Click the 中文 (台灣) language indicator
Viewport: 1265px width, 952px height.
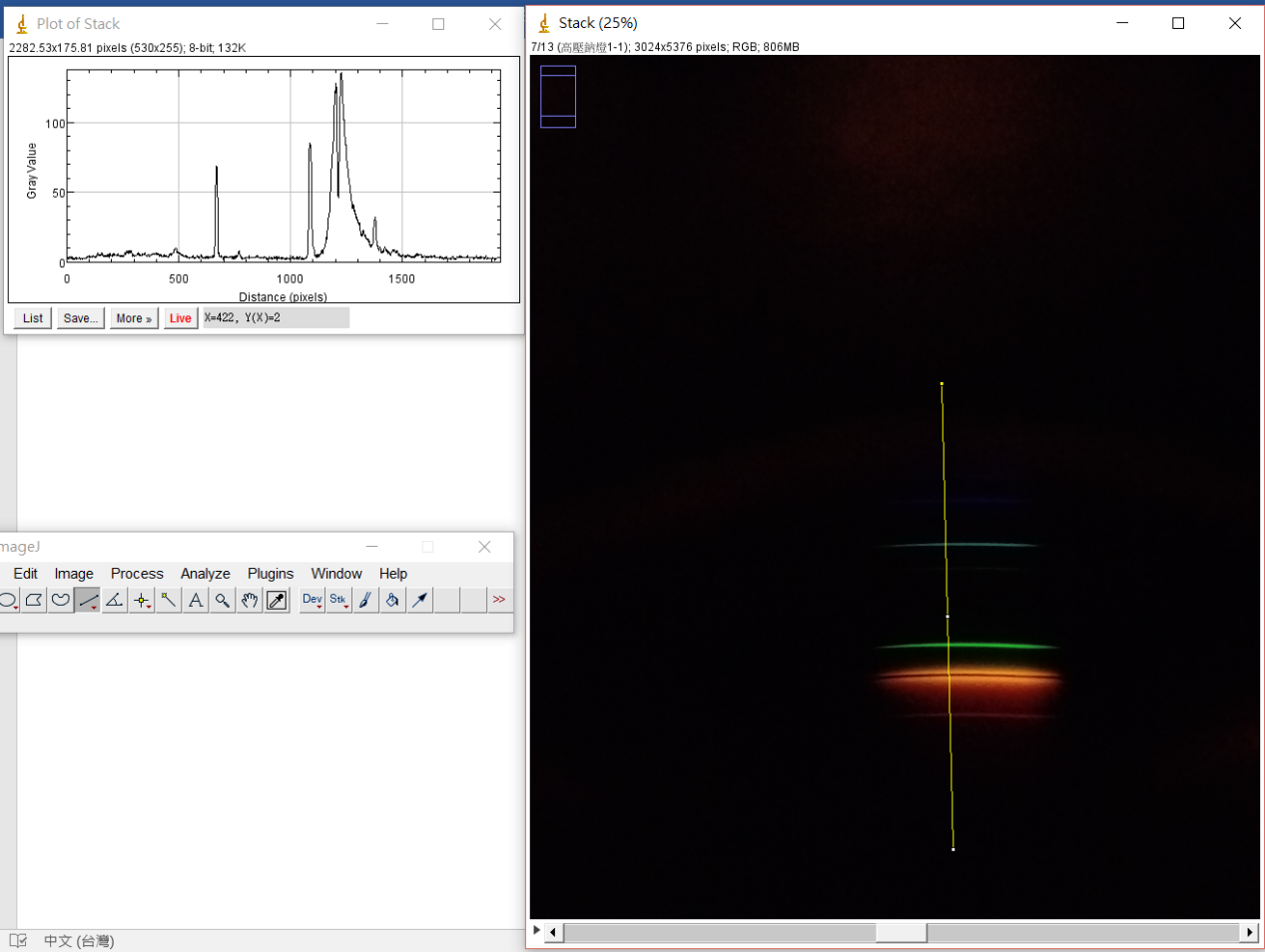pos(79,941)
